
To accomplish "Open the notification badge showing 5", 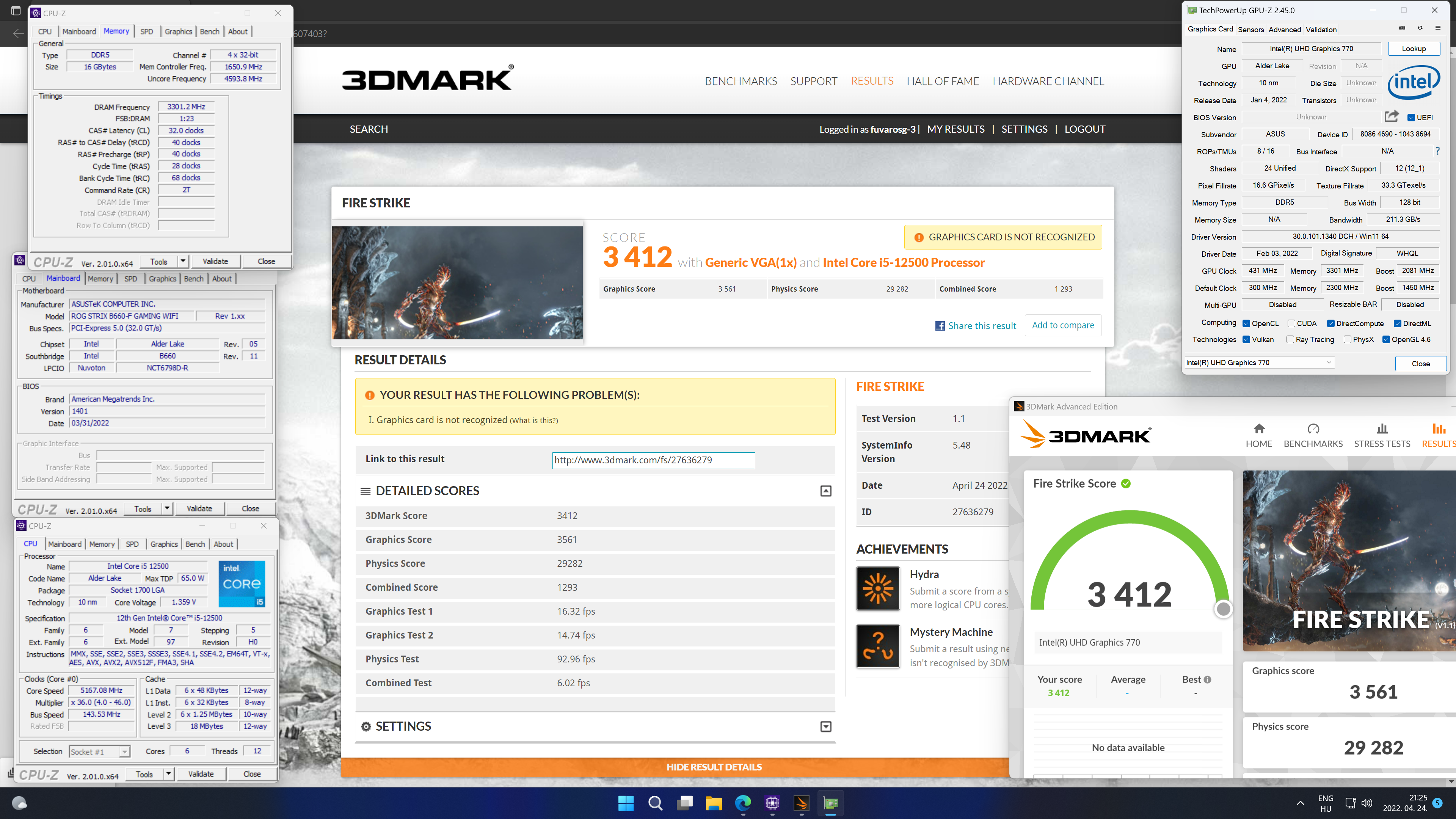I will (x=1438, y=803).
